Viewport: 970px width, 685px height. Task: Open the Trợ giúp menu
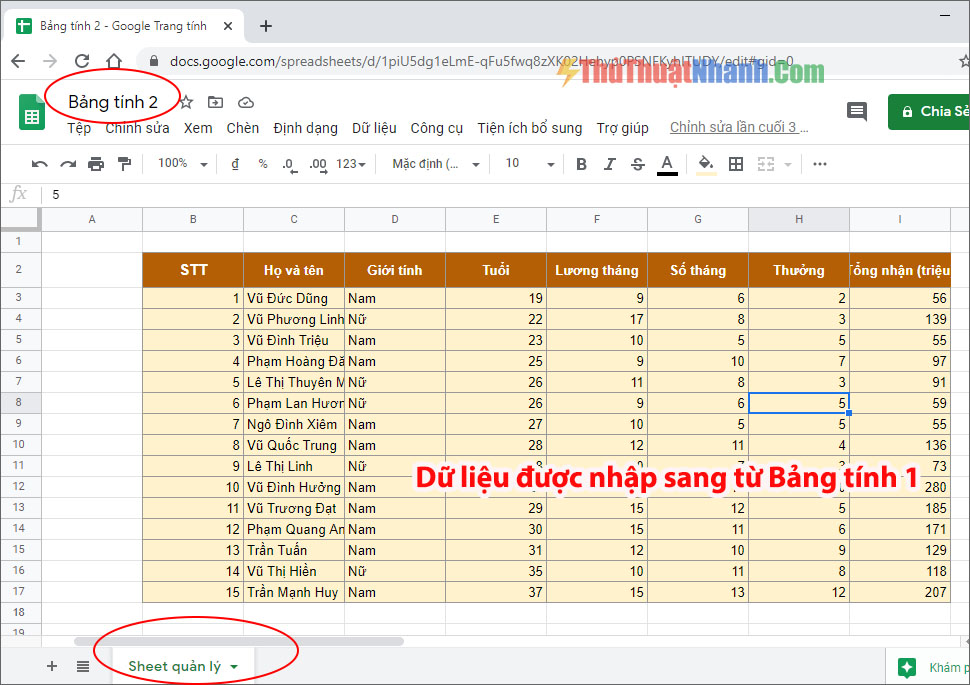point(622,128)
